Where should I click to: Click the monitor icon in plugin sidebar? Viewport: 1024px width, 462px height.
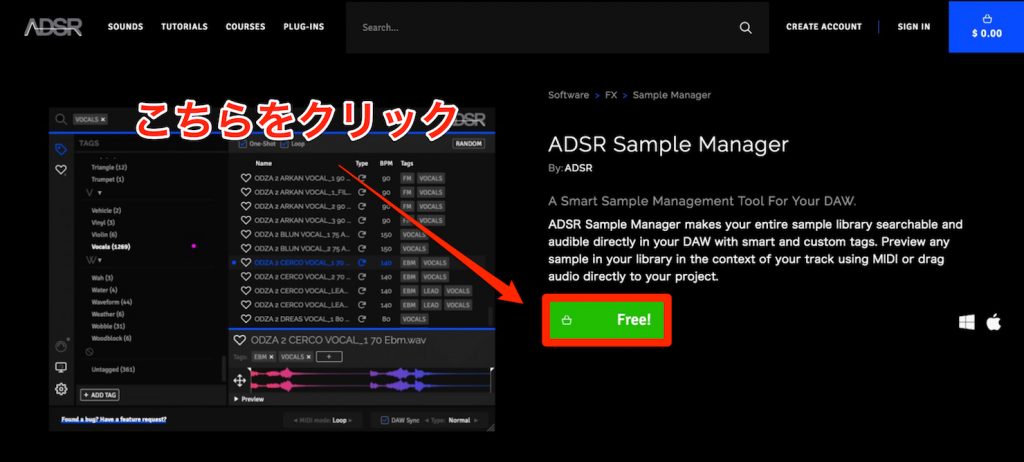tap(61, 368)
